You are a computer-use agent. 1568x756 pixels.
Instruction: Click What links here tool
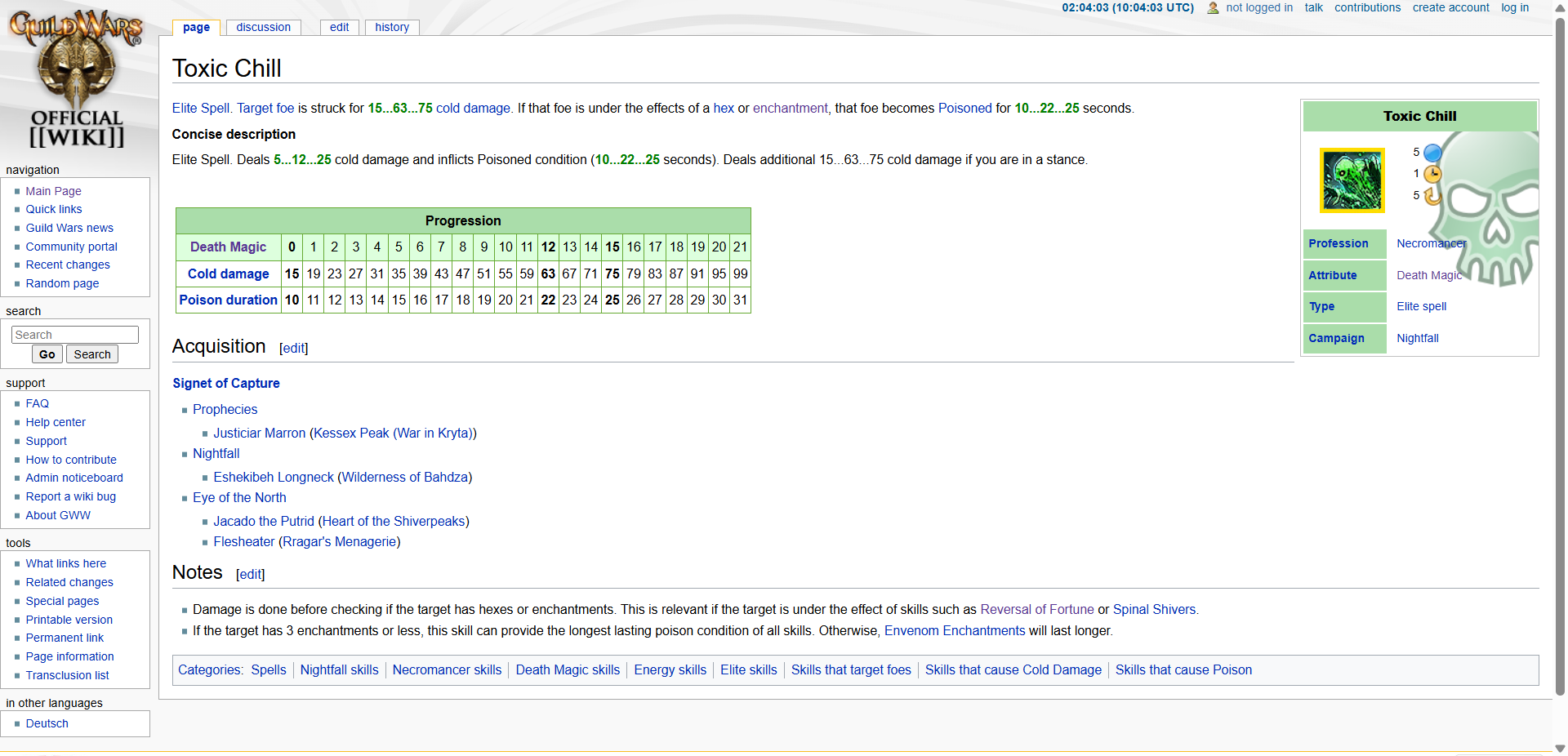click(65, 563)
